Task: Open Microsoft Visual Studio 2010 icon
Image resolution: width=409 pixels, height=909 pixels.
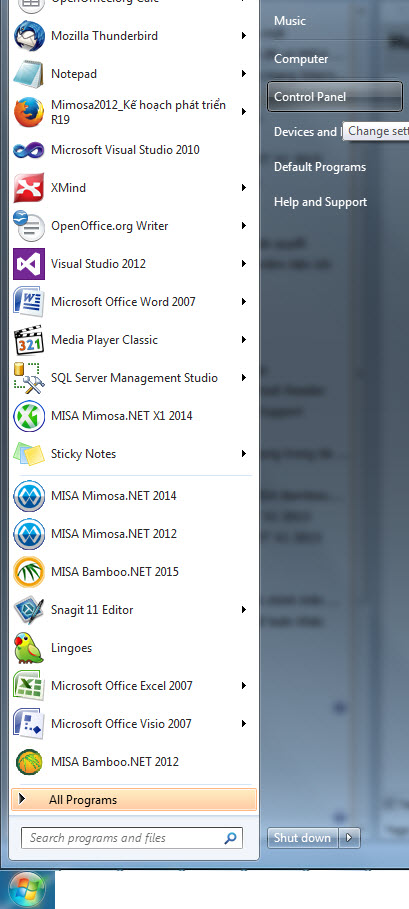Action: 28,150
